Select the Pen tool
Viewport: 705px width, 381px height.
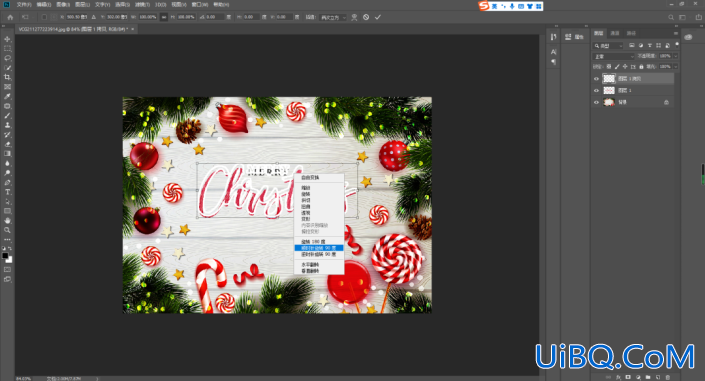coord(7,183)
